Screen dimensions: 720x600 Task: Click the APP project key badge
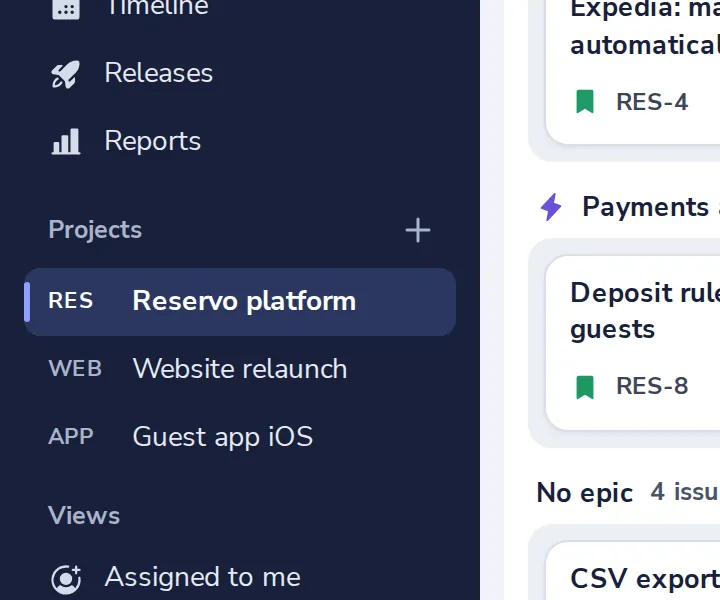click(x=71, y=436)
